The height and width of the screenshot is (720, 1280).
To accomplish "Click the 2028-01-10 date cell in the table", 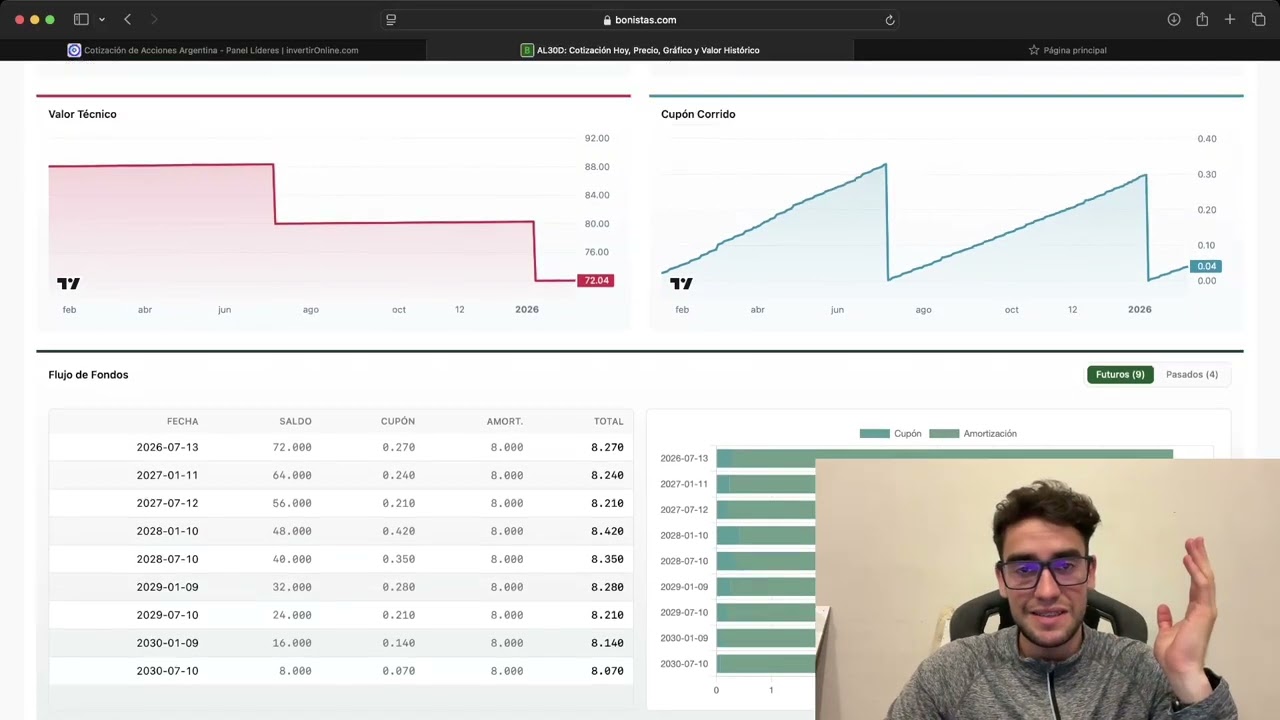I will point(167,532).
